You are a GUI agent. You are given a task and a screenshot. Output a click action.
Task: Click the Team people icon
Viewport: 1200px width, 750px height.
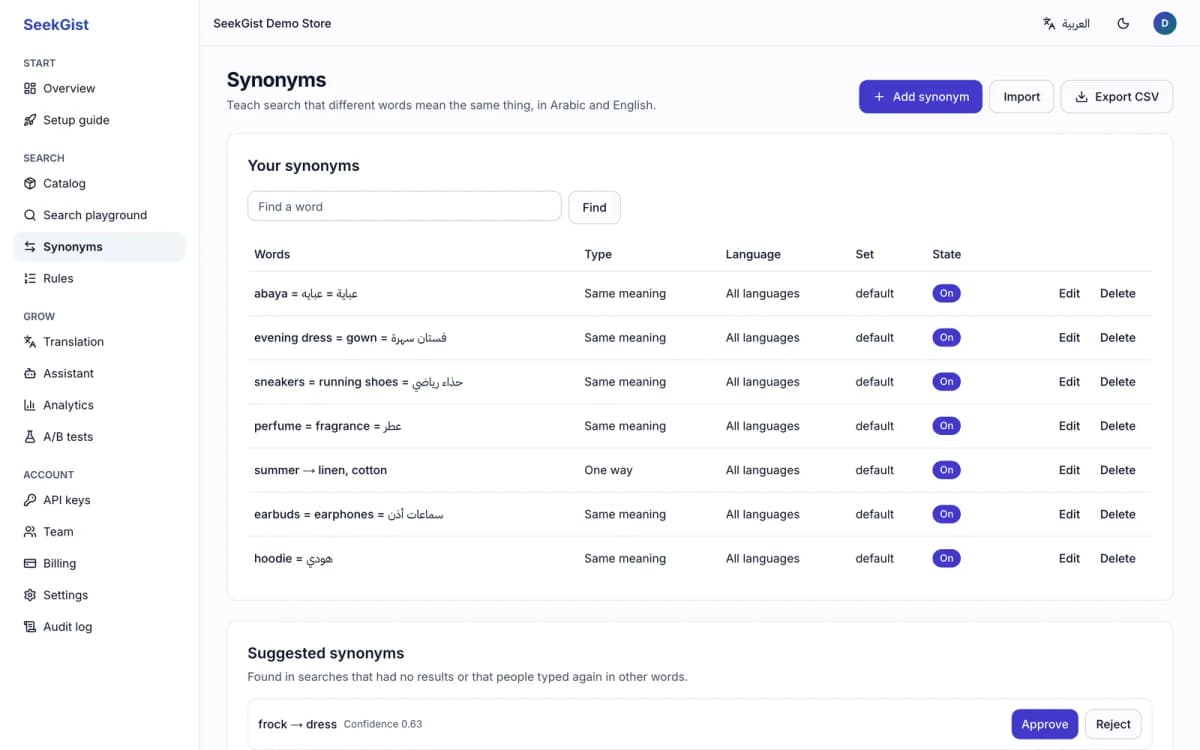point(30,532)
